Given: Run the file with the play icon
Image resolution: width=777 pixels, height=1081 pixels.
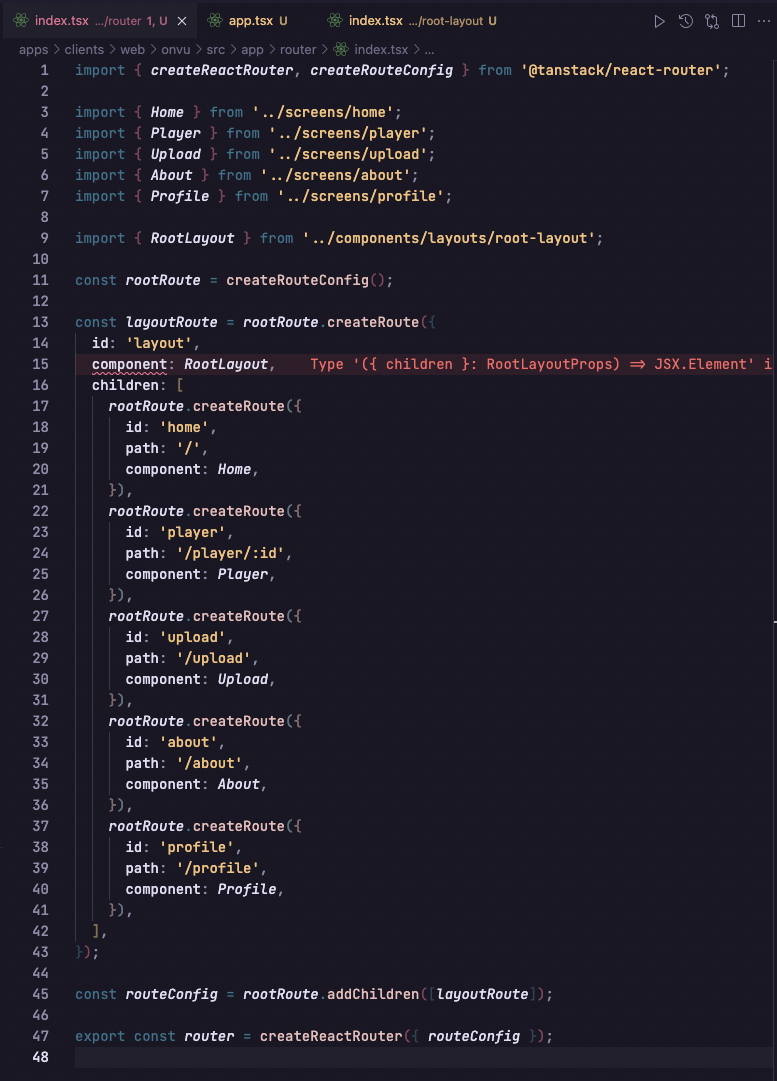Looking at the screenshot, I should pyautogui.click(x=659, y=21).
